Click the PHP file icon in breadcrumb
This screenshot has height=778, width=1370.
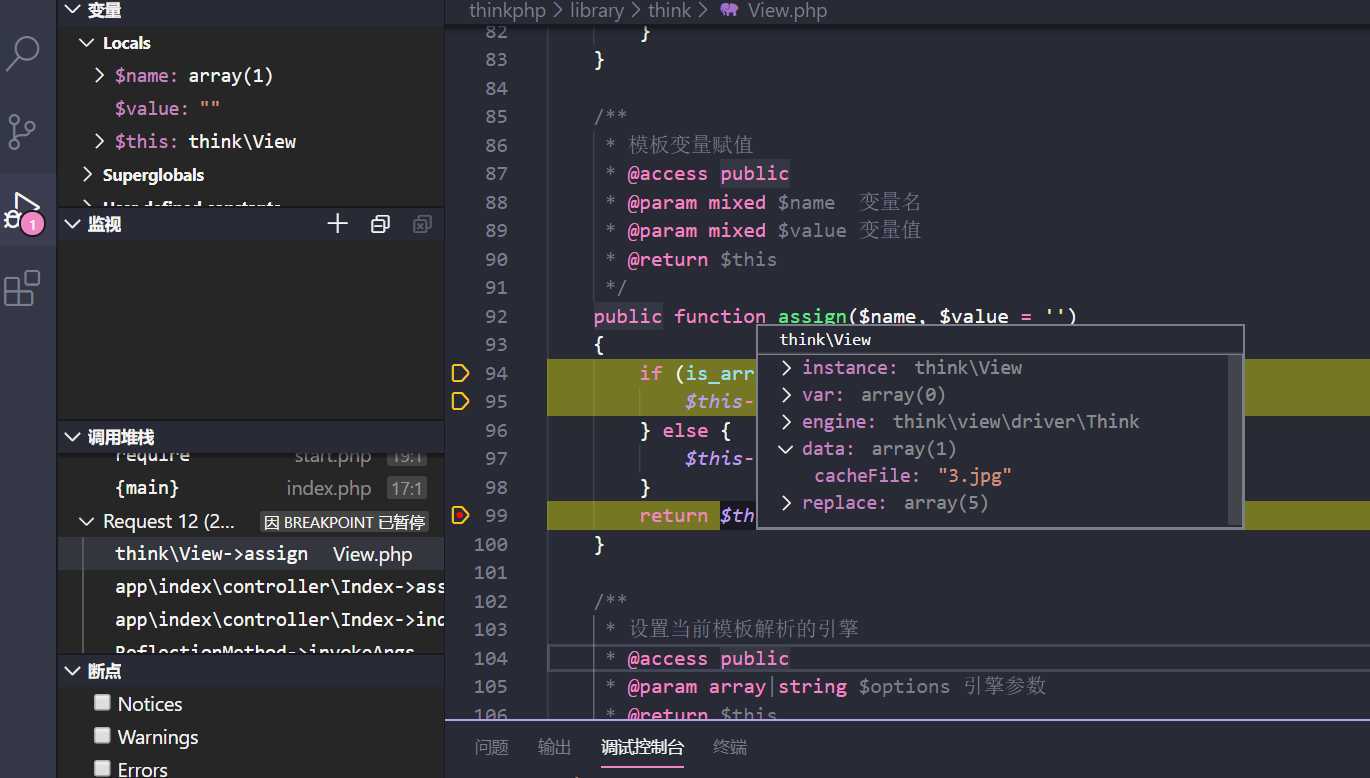click(x=729, y=10)
